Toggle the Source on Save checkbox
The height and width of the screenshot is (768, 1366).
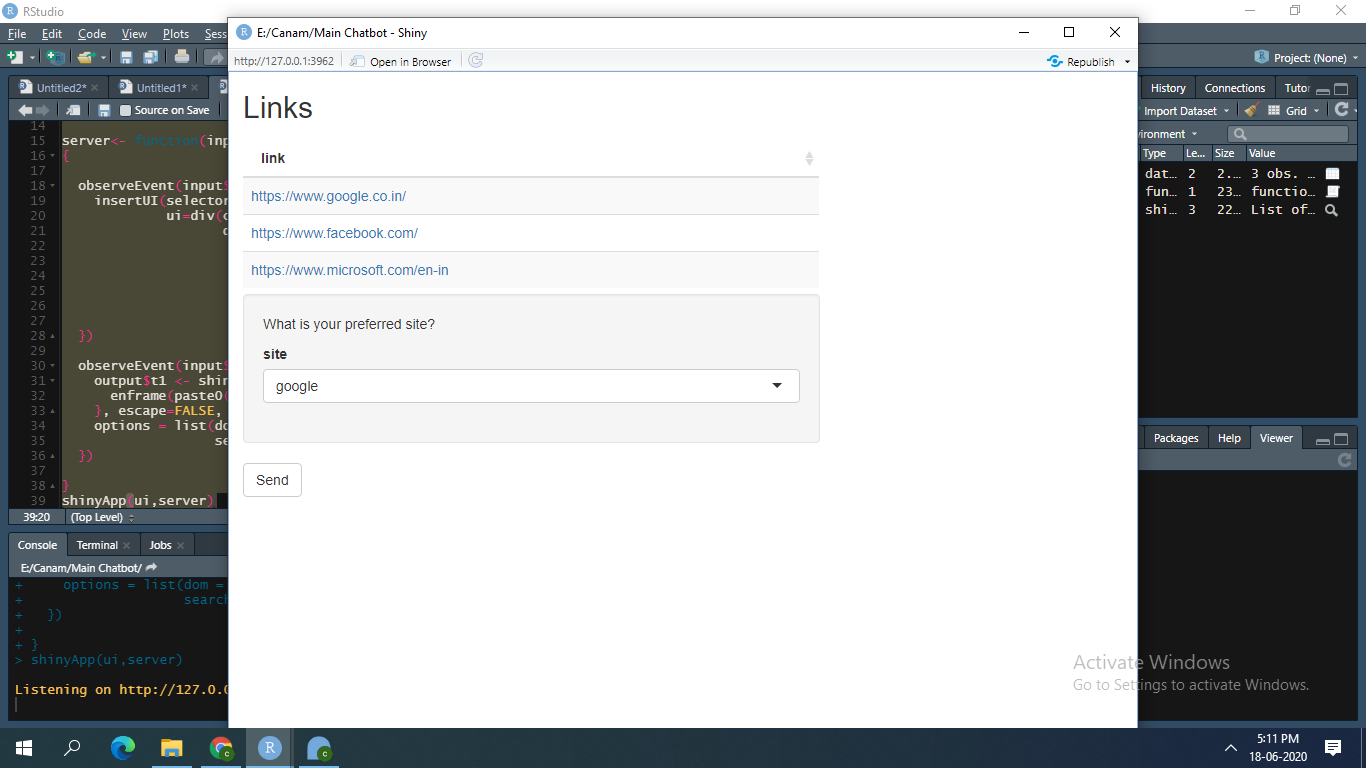(126, 110)
